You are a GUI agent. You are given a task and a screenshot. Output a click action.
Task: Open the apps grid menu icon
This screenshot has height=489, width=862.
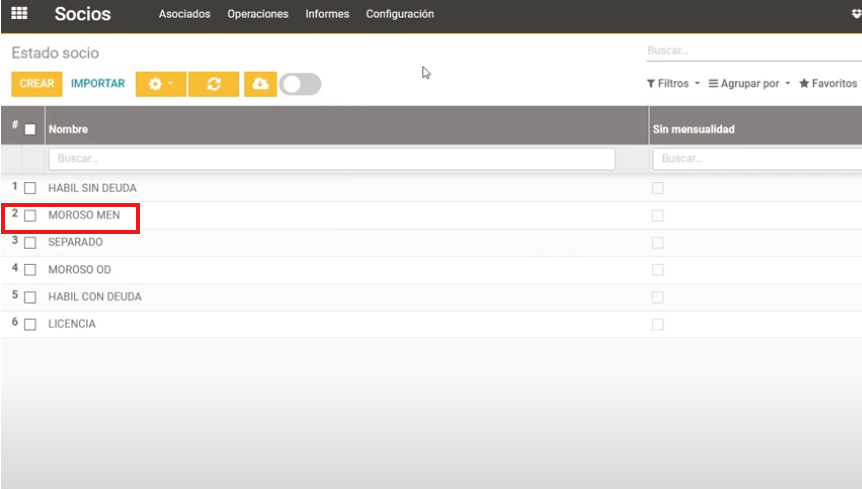(x=19, y=14)
